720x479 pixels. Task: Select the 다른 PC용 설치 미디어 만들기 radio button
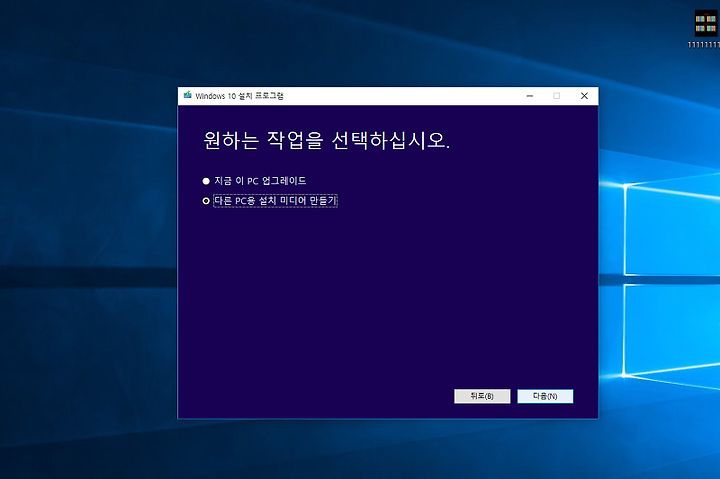[x=206, y=201]
